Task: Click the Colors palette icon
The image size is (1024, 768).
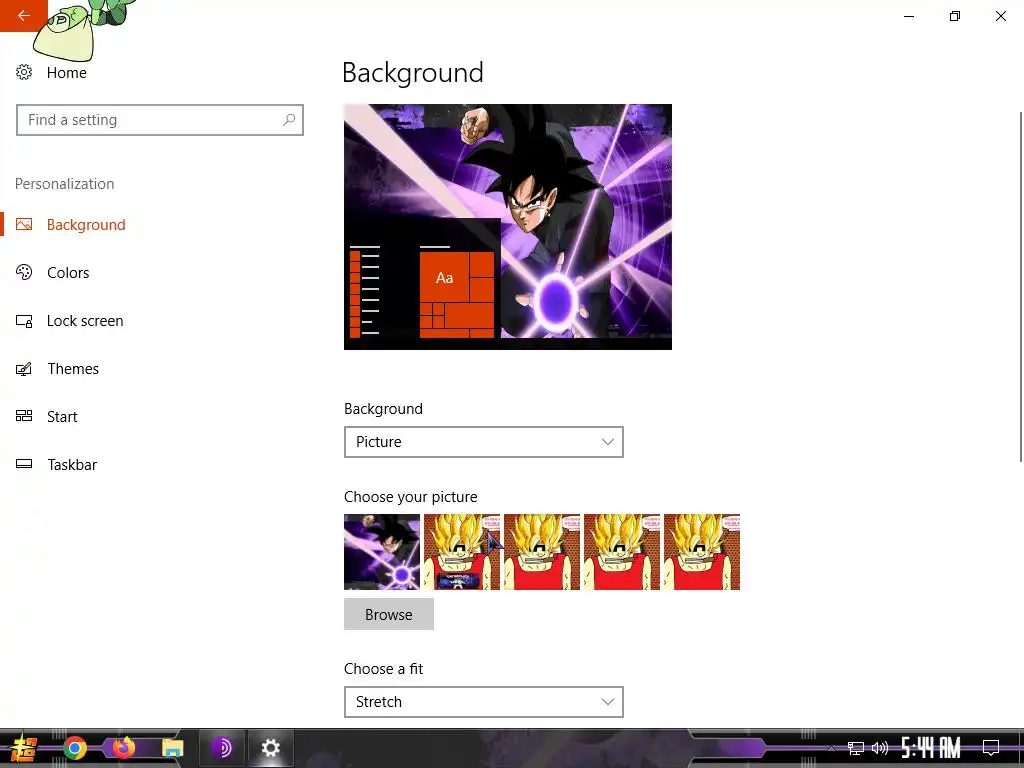Action: pyautogui.click(x=24, y=272)
